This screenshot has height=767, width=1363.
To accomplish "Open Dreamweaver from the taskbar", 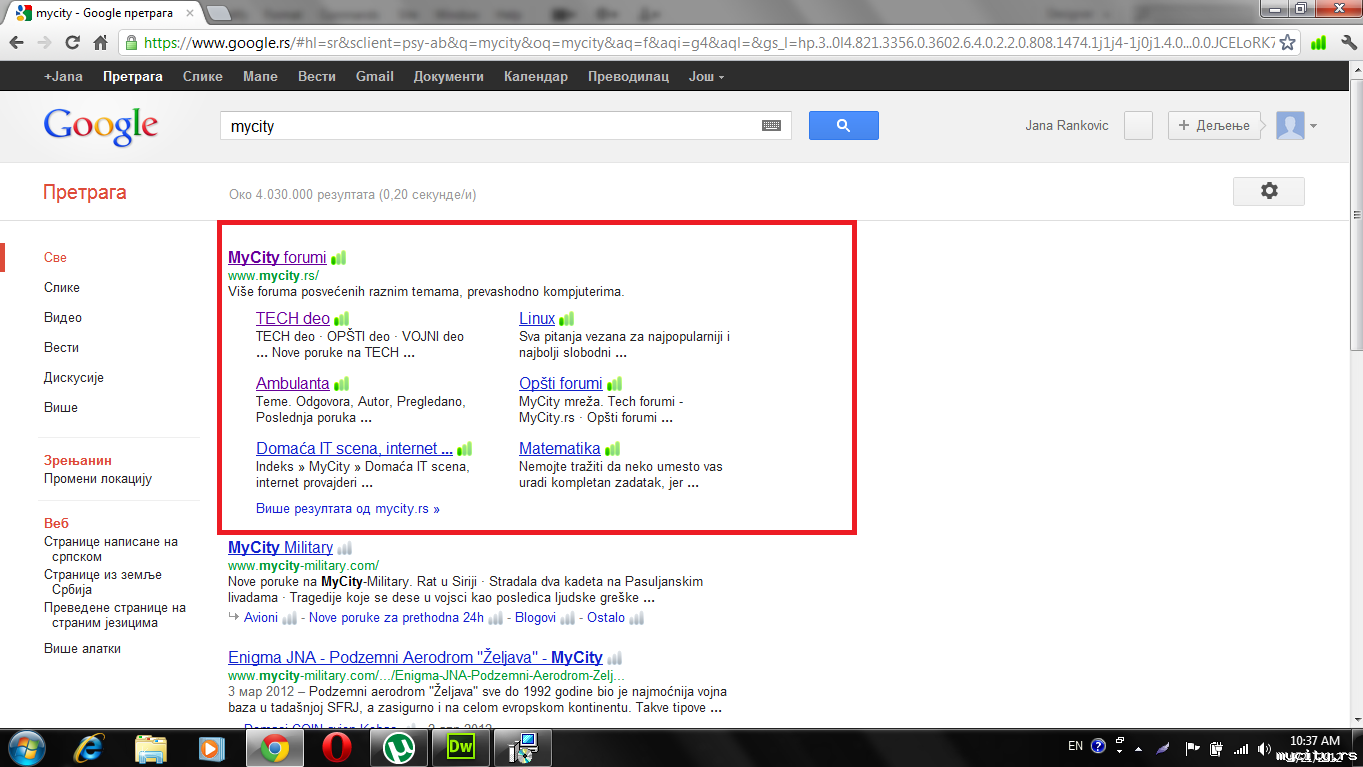I will [x=460, y=747].
